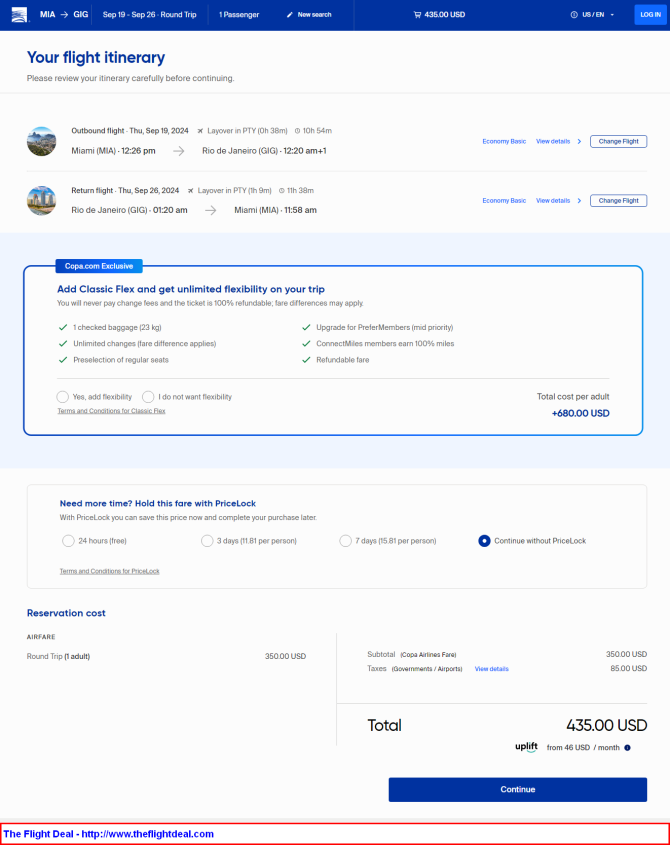Click the Uplift info icon
The height and width of the screenshot is (845, 670).
(627, 747)
